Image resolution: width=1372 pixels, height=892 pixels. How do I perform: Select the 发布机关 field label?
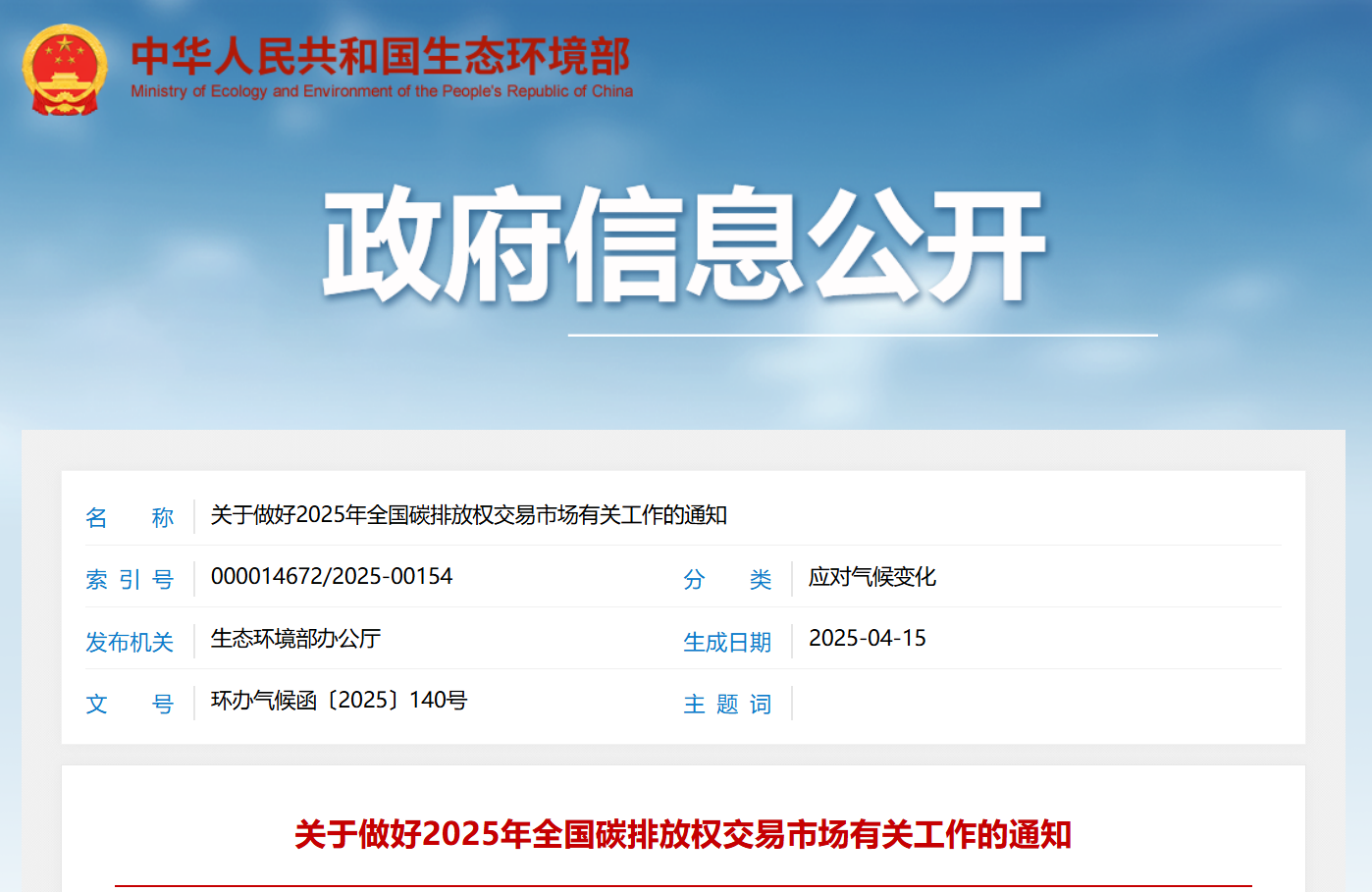click(130, 642)
